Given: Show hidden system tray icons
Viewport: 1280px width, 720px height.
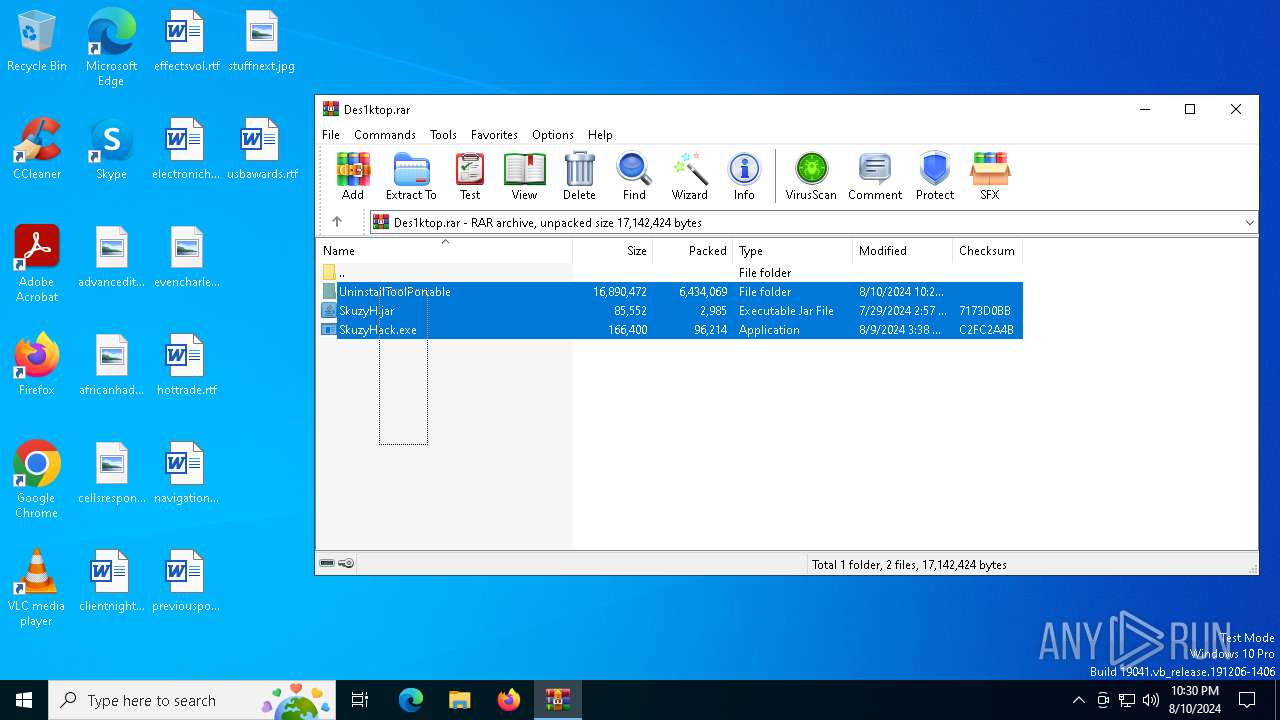Looking at the screenshot, I should pyautogui.click(x=1078, y=700).
